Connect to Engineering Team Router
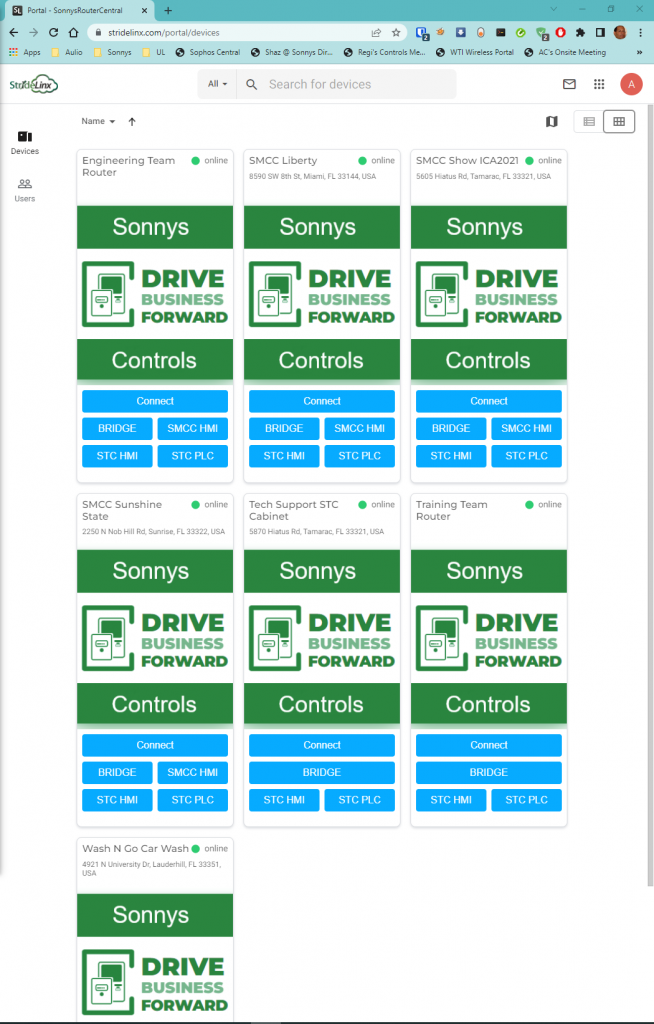654x1024 pixels. click(x=155, y=401)
